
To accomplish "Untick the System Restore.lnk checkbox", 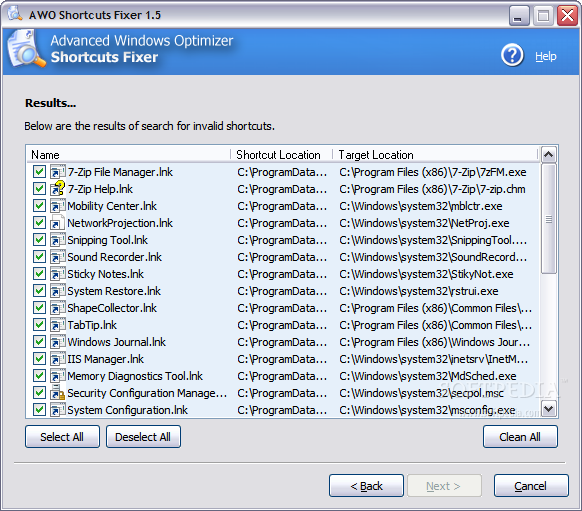I will (x=39, y=291).
